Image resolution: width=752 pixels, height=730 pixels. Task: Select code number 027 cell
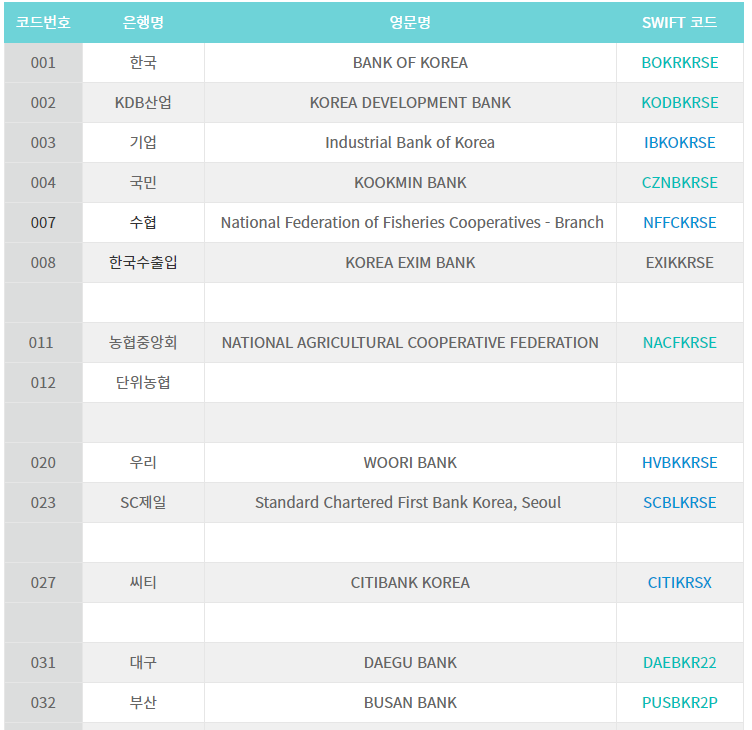pos(43,582)
